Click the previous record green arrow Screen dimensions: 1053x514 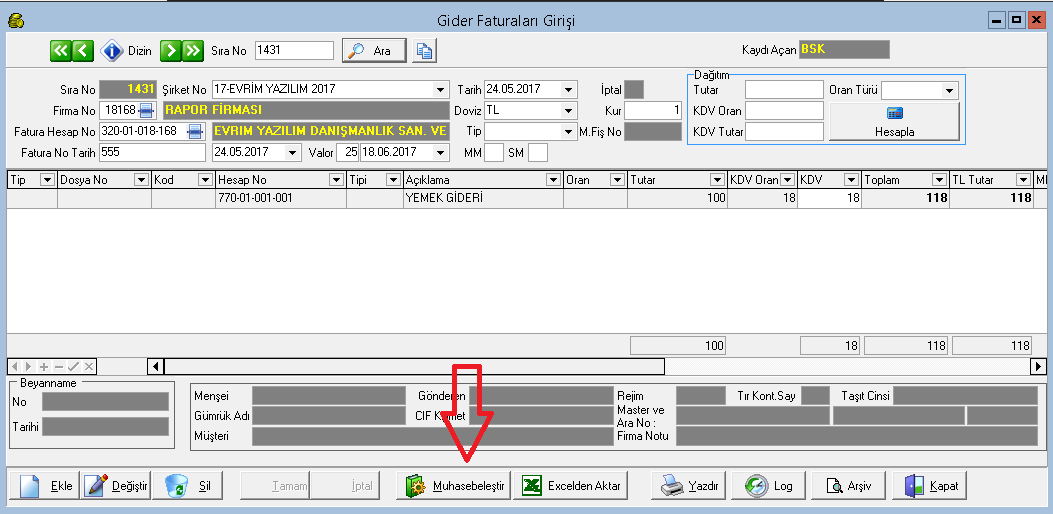pos(82,50)
